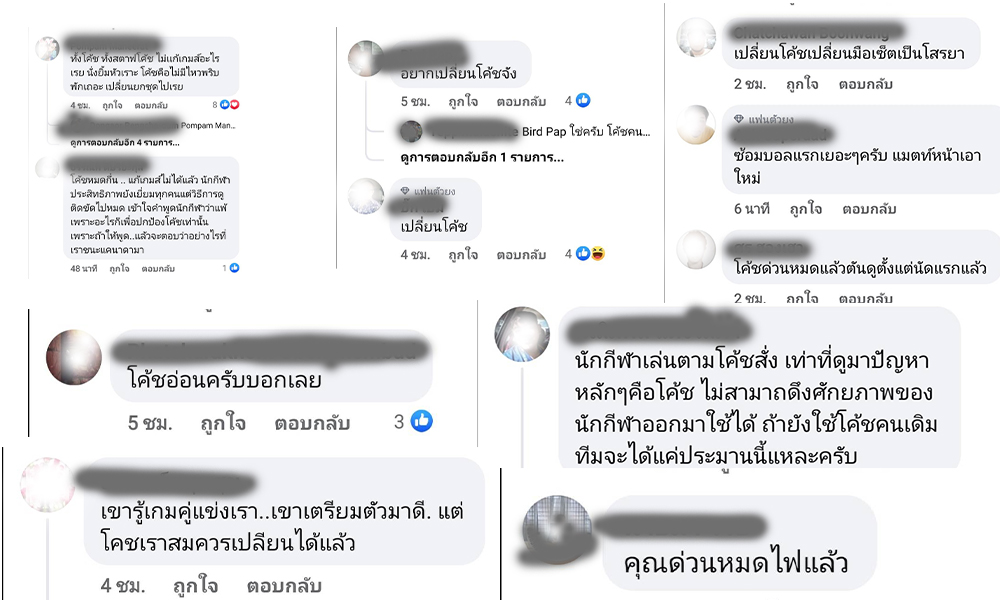Expand ดูการตอบกลับอีก 4 รายการ replies
Image resolution: width=1000 pixels, height=600 pixels.
click(x=125, y=143)
